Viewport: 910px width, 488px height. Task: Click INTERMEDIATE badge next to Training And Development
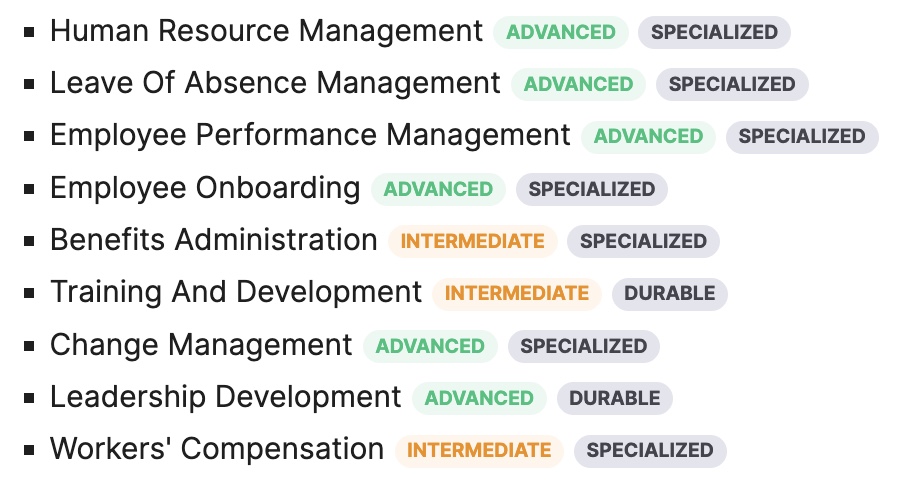tap(517, 293)
